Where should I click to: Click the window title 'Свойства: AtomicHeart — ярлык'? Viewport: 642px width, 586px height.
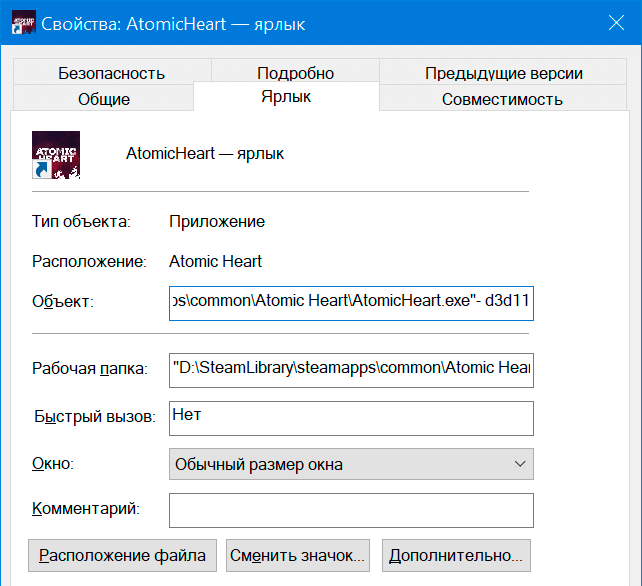(173, 24)
